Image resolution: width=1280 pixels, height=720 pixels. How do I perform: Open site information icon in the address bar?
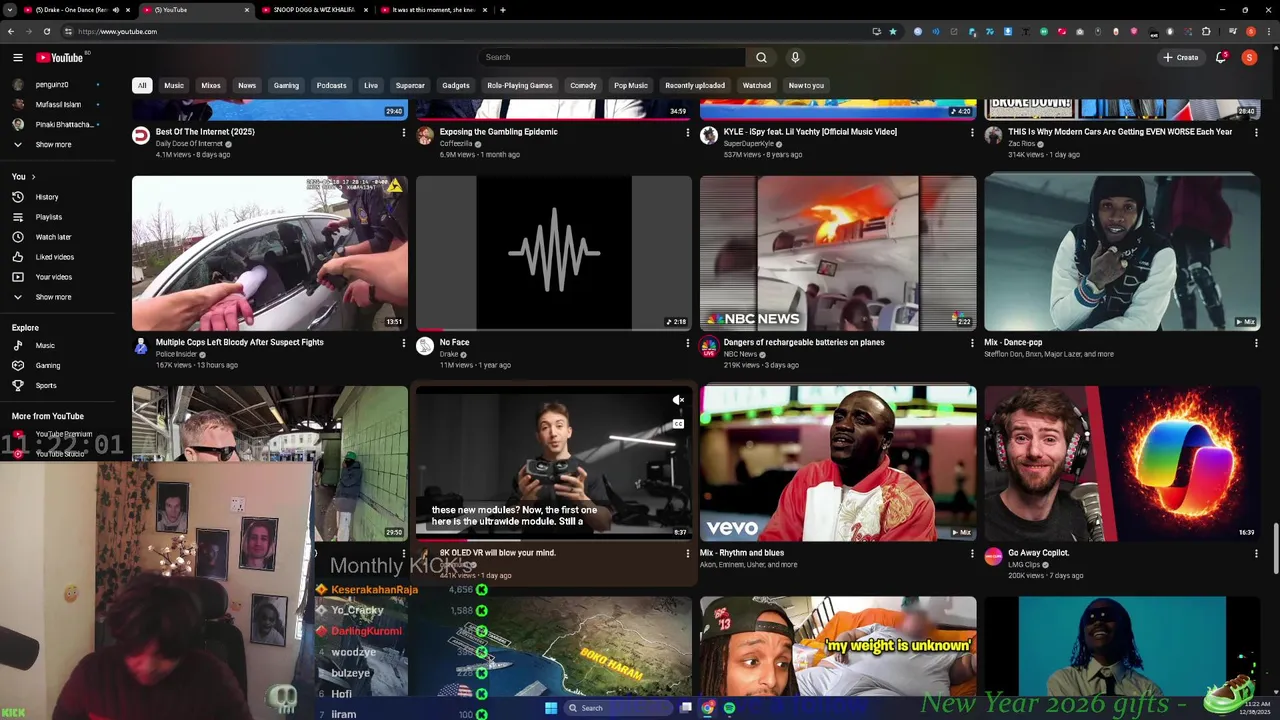click(x=68, y=31)
